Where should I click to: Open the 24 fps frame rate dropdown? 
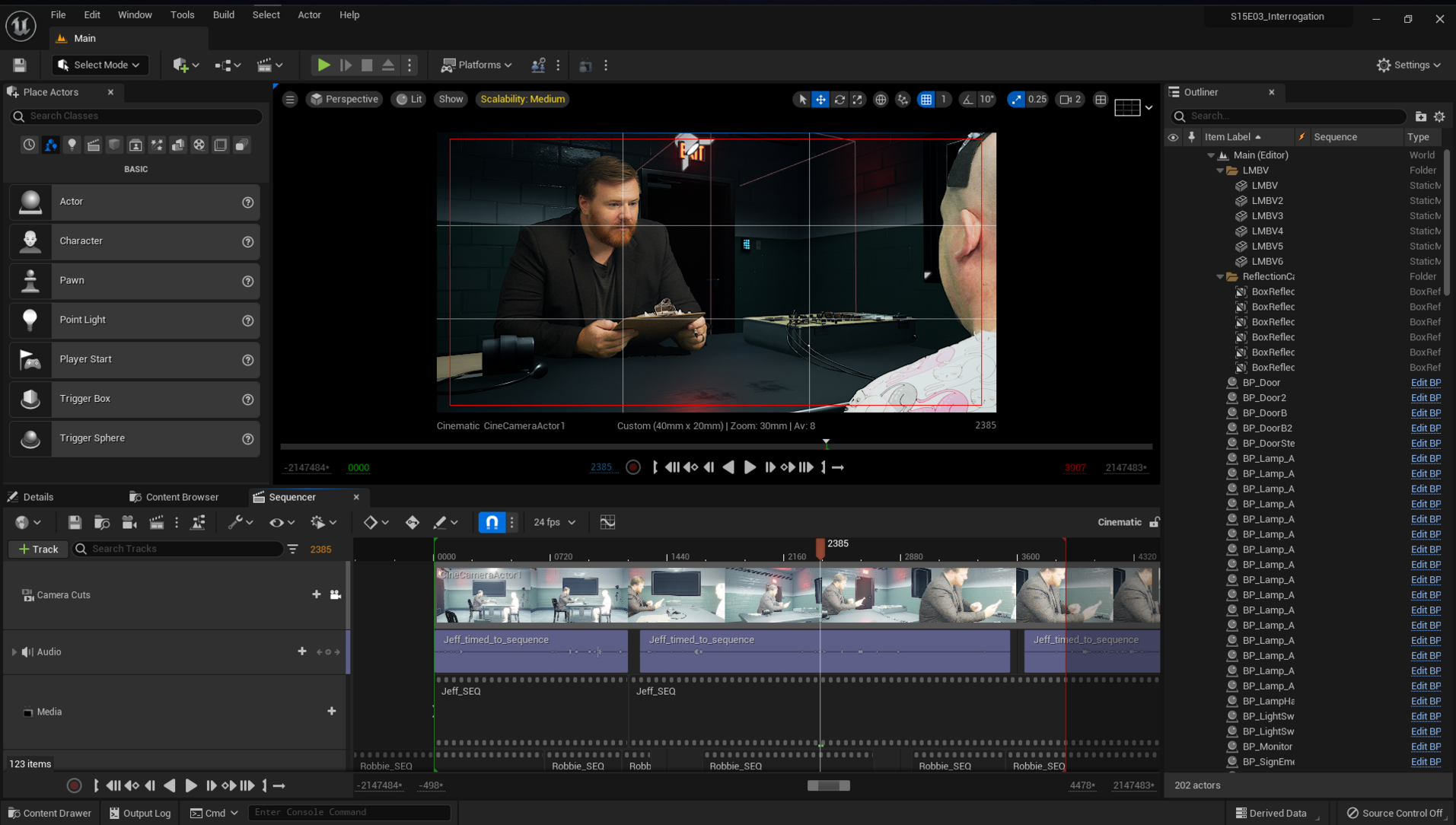pyautogui.click(x=554, y=522)
